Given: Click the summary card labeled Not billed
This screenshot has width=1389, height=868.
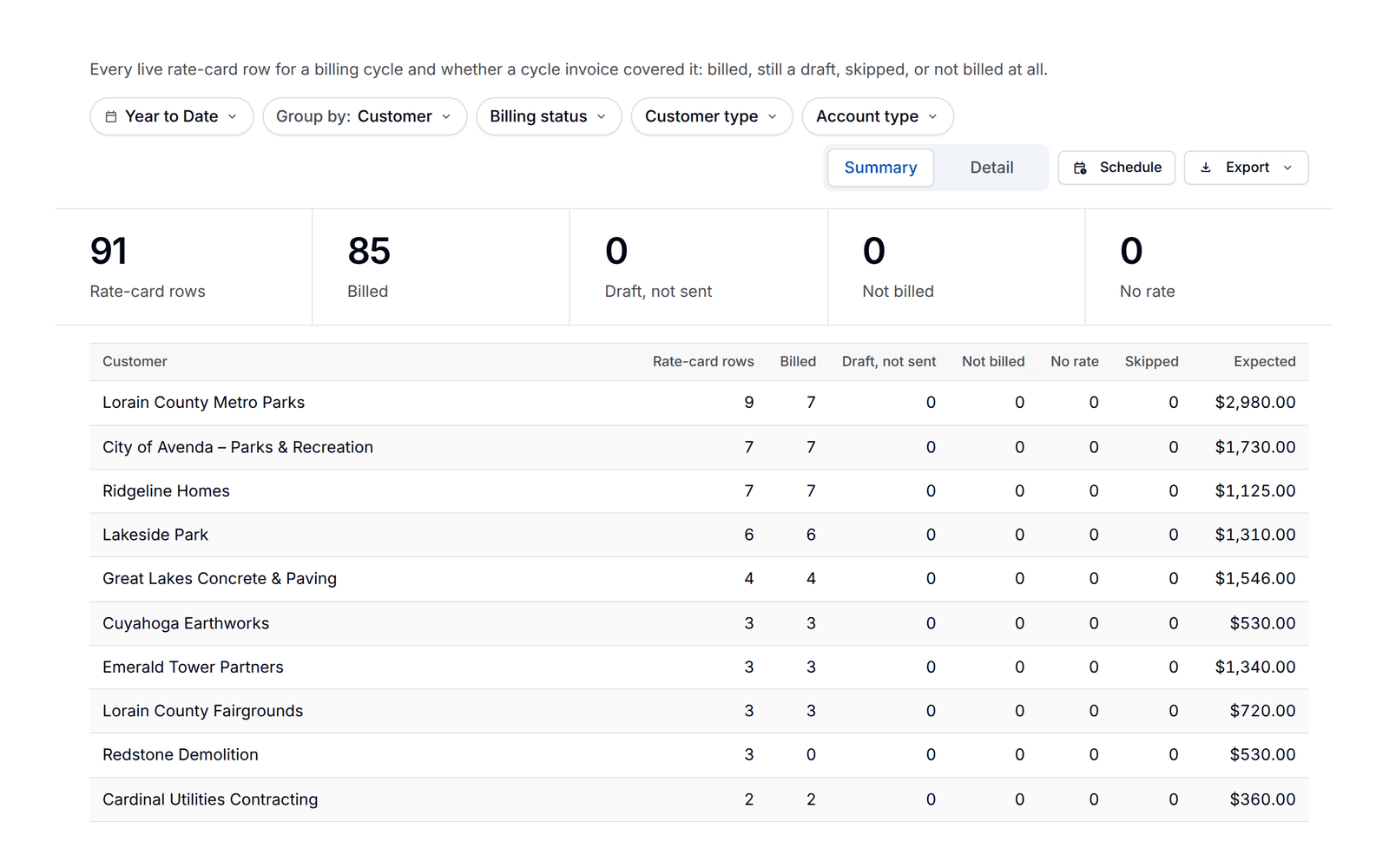Looking at the screenshot, I should coord(957,267).
